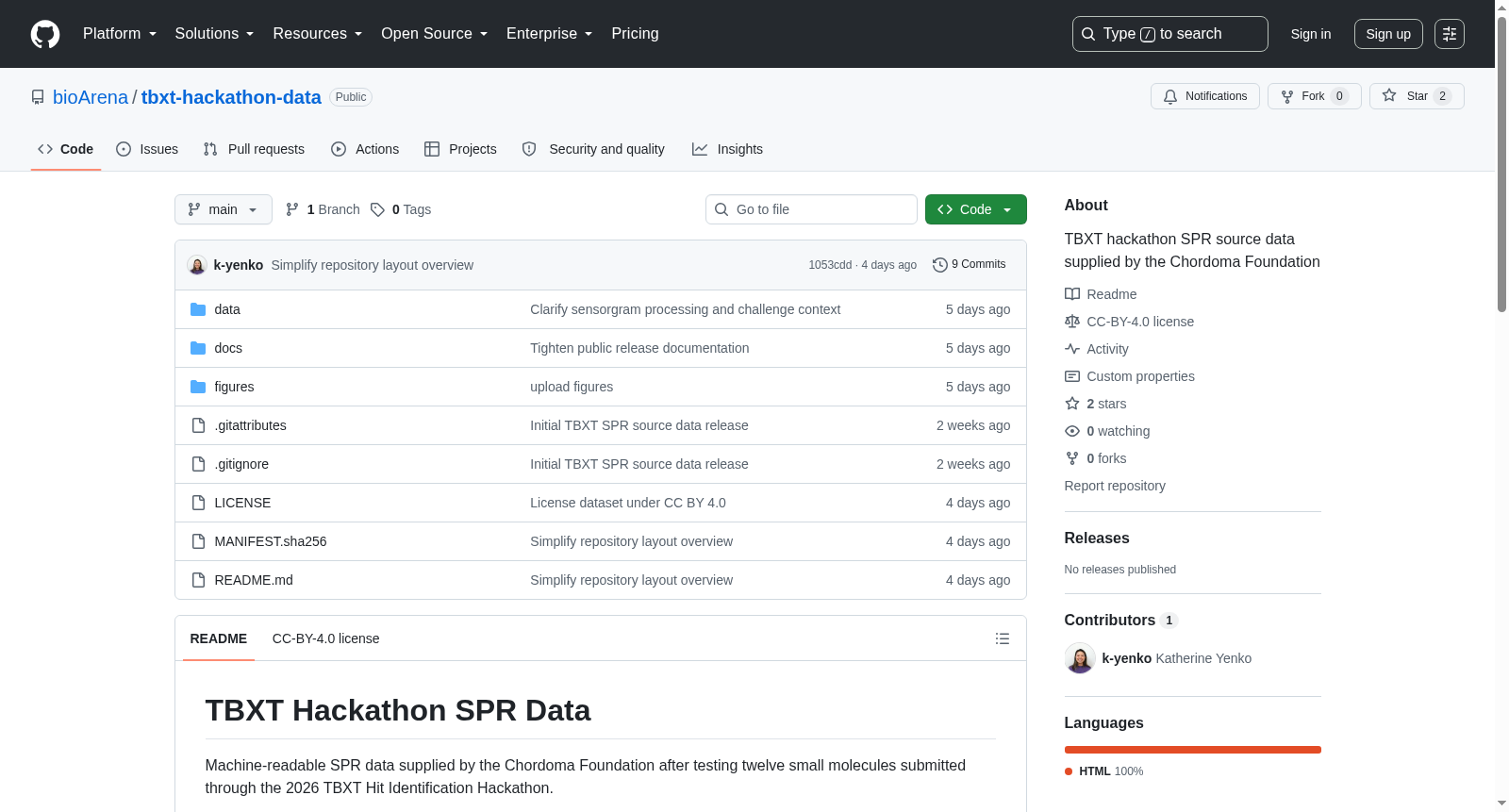Select the README tab
The image size is (1509, 812).
point(219,638)
